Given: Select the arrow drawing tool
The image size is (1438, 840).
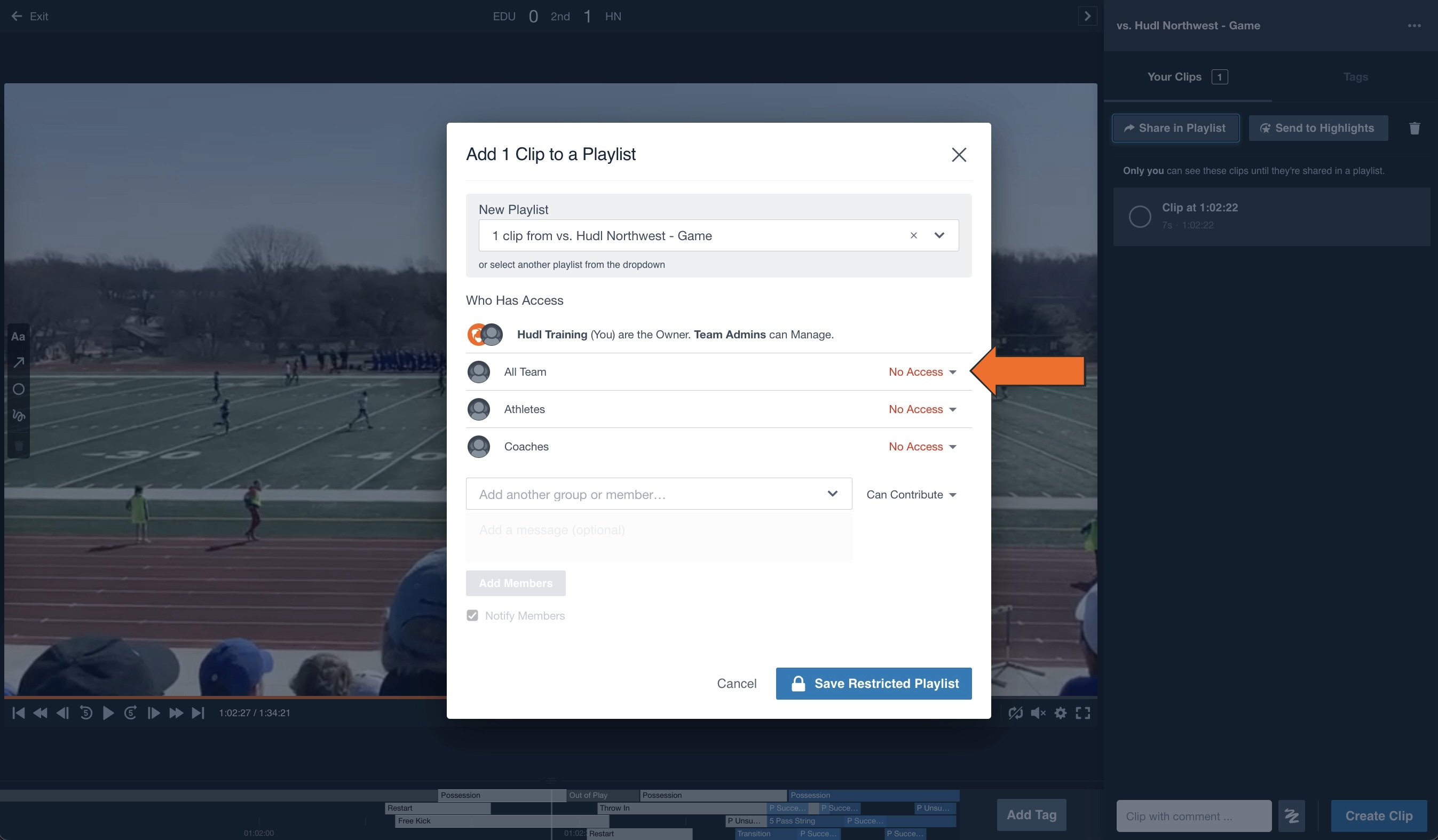Looking at the screenshot, I should tap(18, 362).
